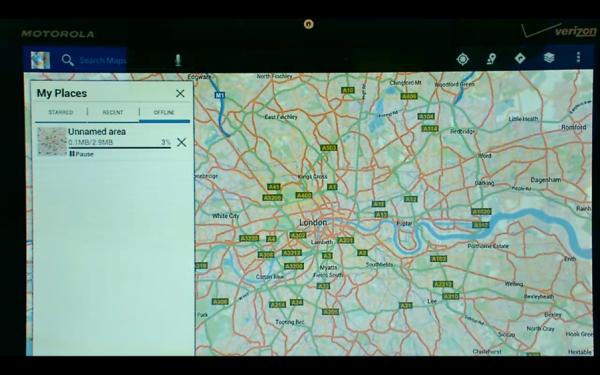Center map on my location icon
The width and height of the screenshot is (600, 375).
click(463, 59)
